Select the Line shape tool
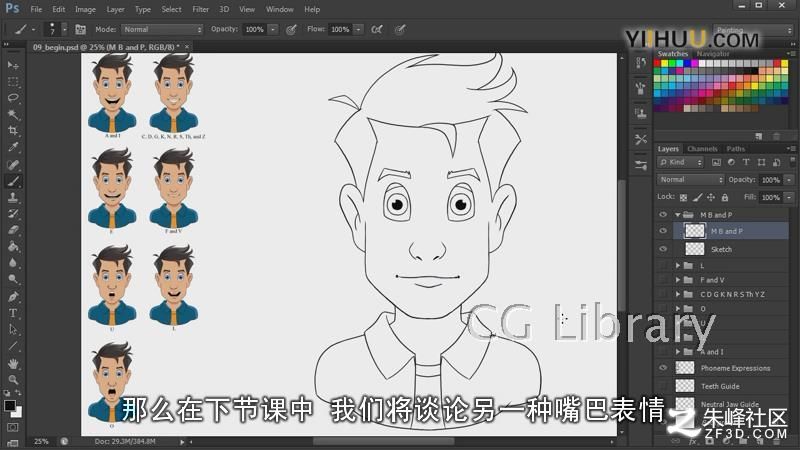Screen dimensions: 800x450 [x=13, y=346]
